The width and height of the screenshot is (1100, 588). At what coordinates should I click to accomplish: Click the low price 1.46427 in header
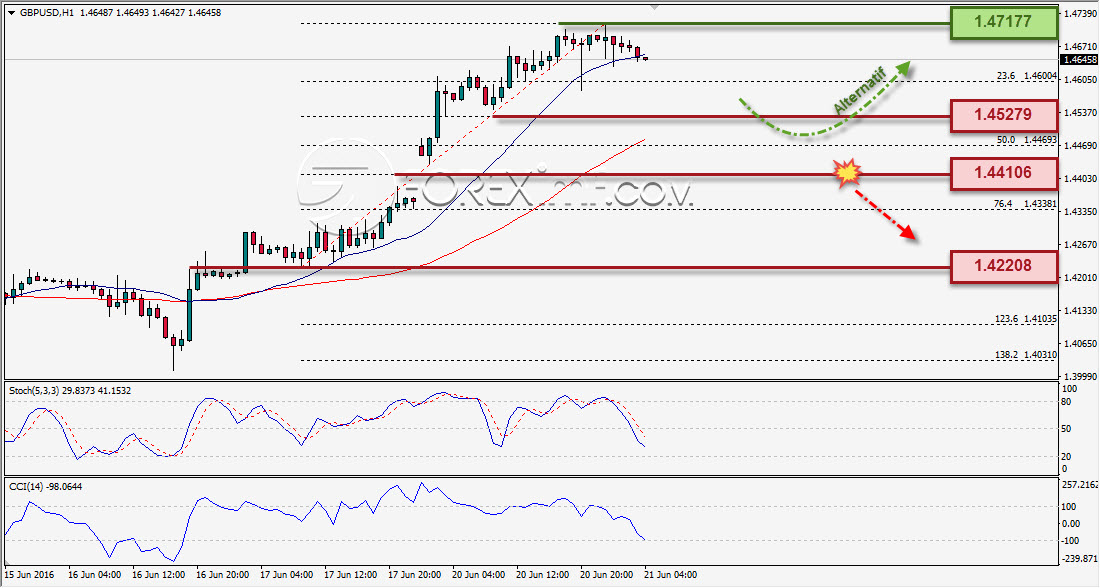(x=168, y=13)
